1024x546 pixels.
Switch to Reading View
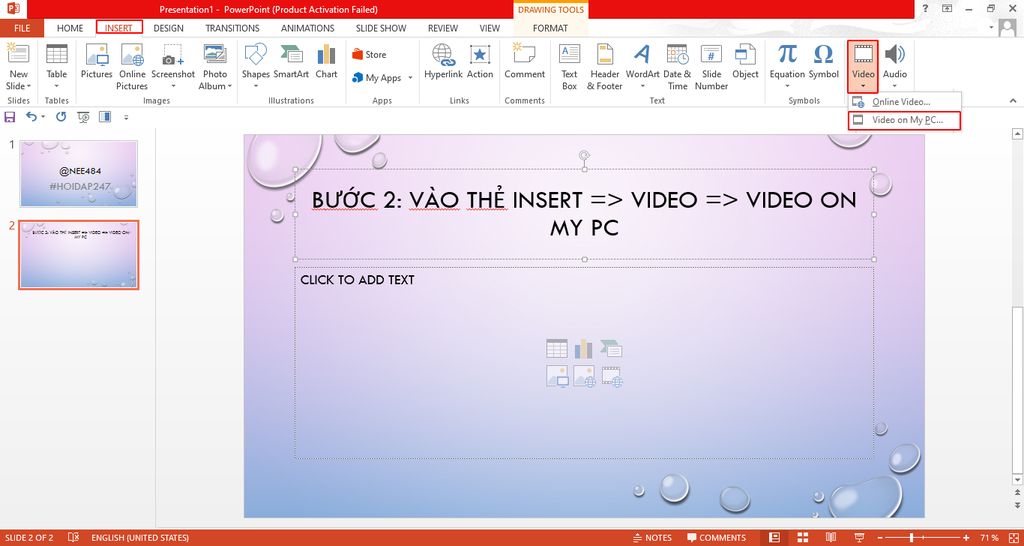(831, 538)
